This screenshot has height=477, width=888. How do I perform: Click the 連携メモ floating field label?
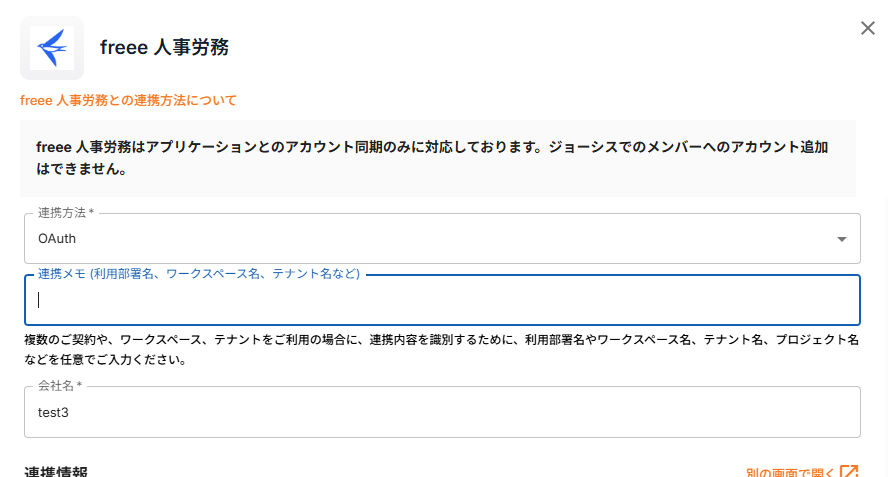coord(198,274)
